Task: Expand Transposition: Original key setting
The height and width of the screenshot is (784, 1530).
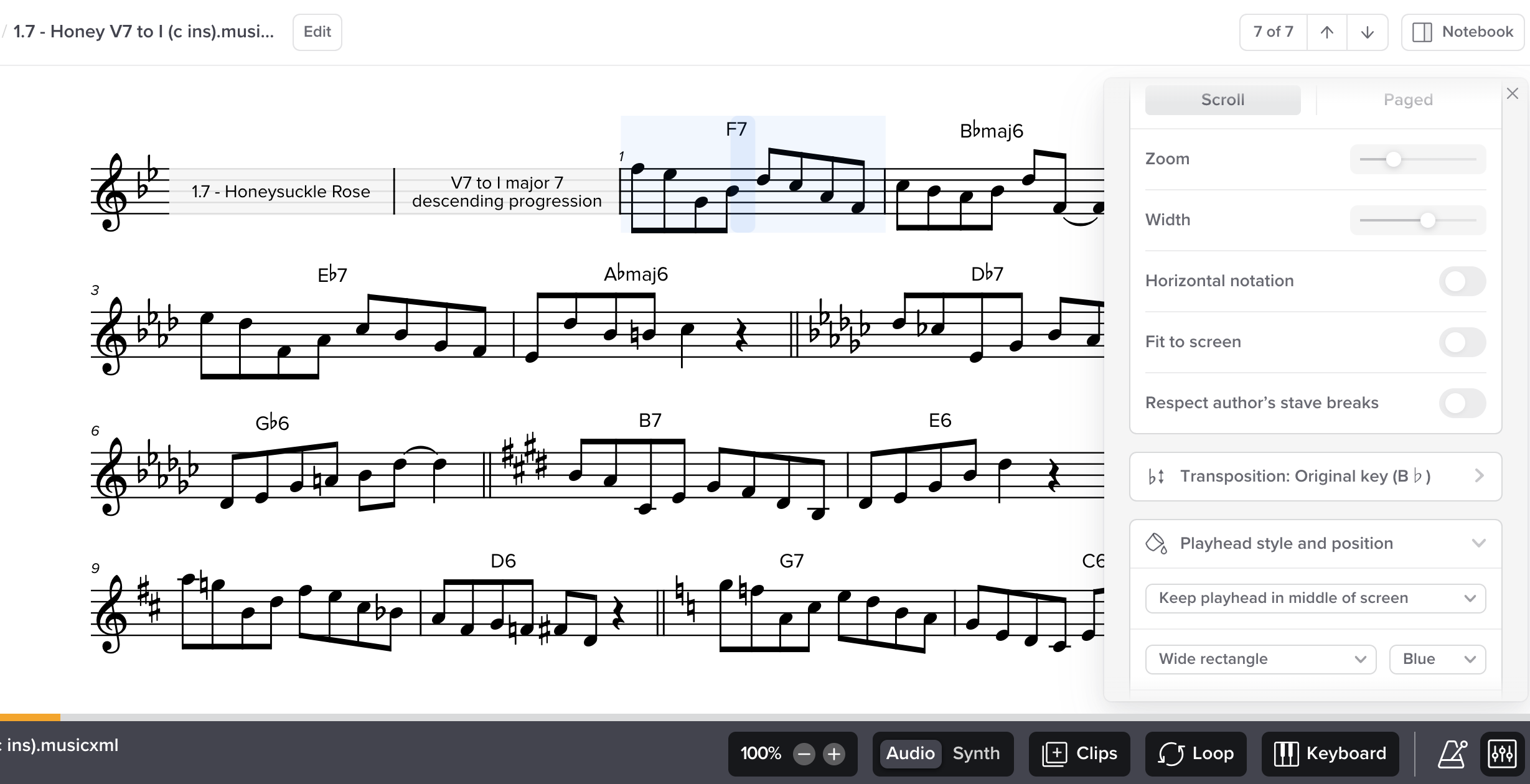Action: 1315,477
